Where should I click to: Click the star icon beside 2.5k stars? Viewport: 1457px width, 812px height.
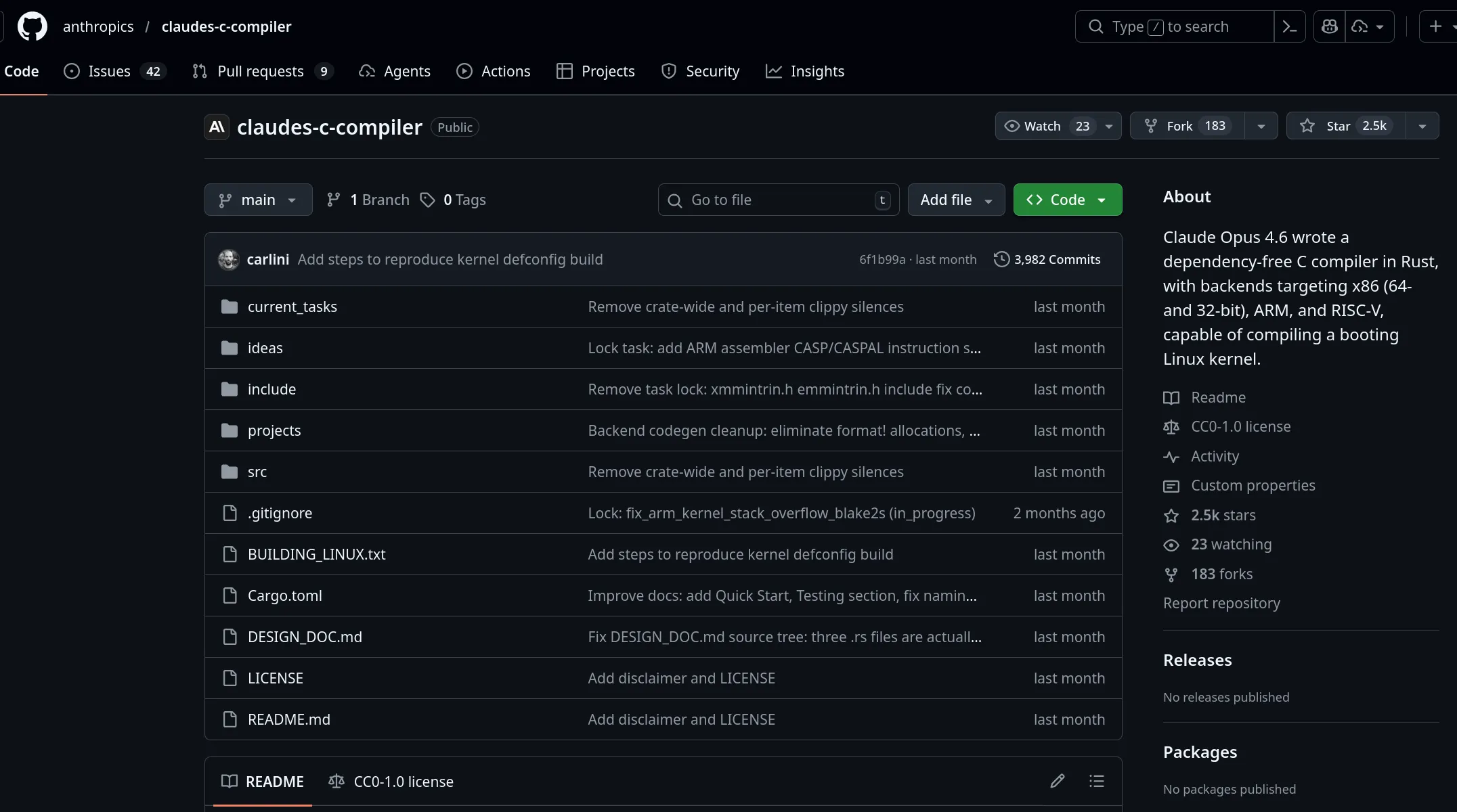coord(1171,516)
